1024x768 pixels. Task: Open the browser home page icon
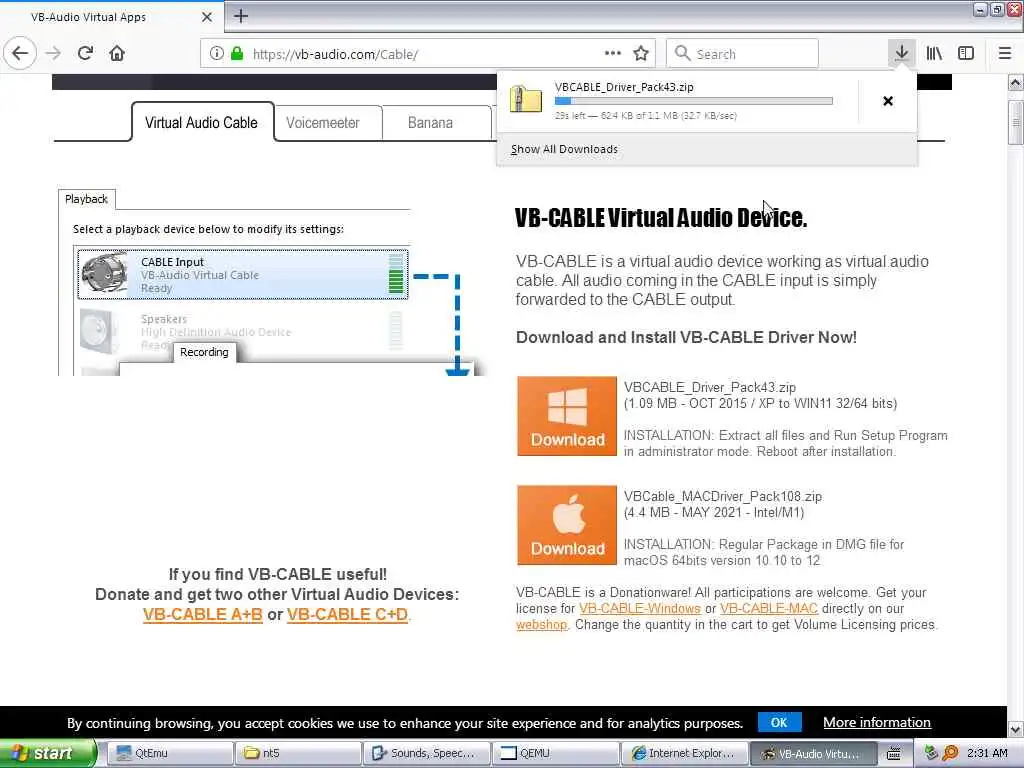pyautogui.click(x=117, y=53)
